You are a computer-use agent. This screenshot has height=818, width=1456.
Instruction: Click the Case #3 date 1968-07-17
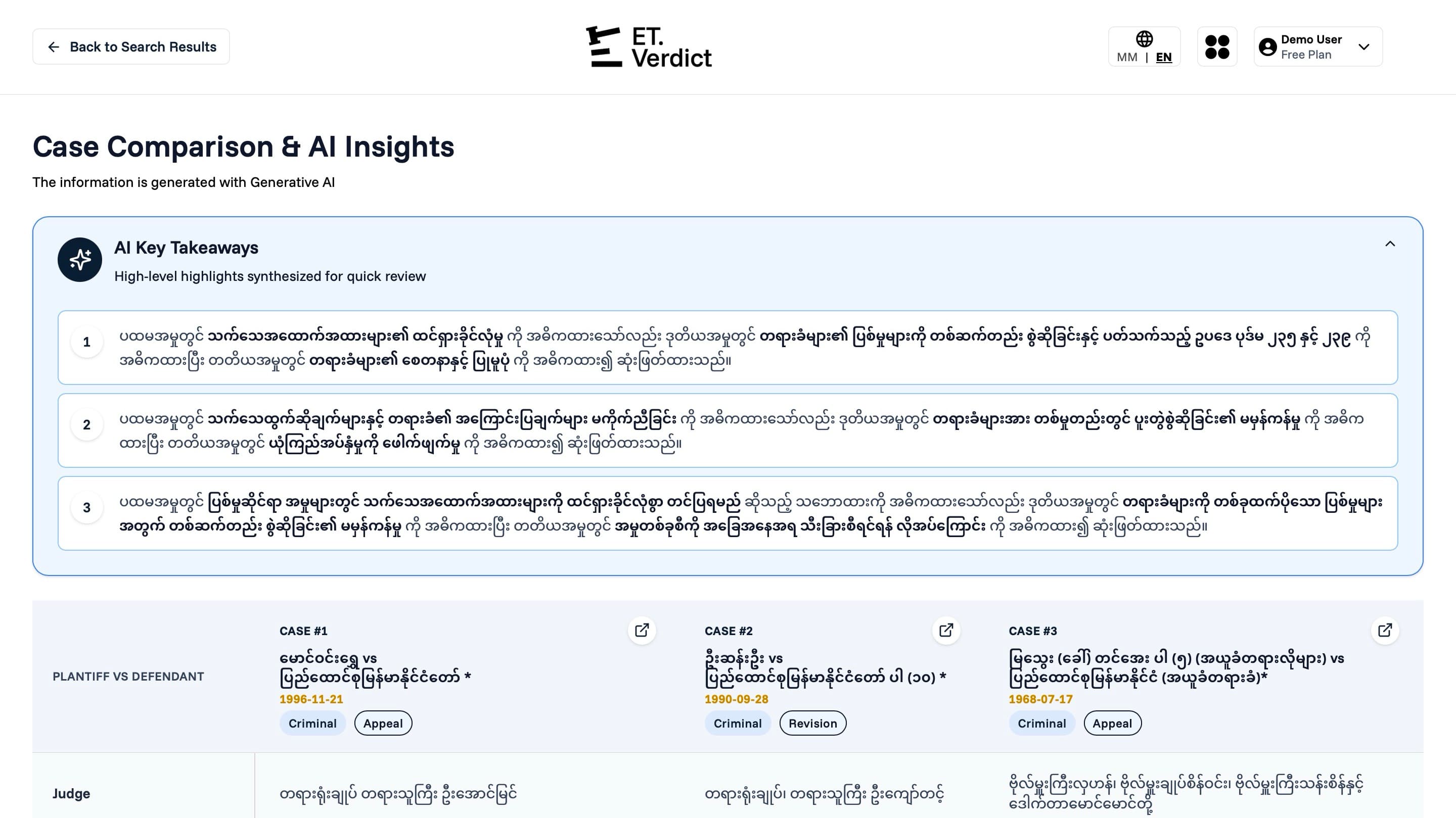coord(1040,699)
